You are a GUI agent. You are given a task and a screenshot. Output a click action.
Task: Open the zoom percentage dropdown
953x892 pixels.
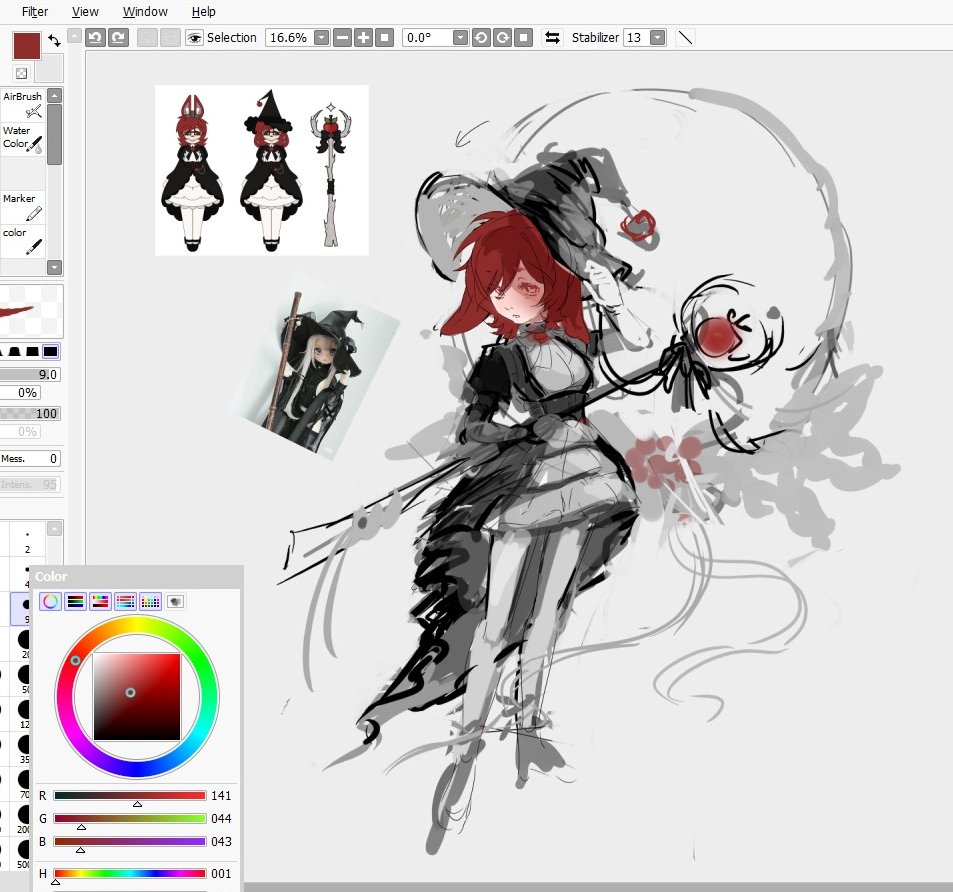click(x=322, y=38)
